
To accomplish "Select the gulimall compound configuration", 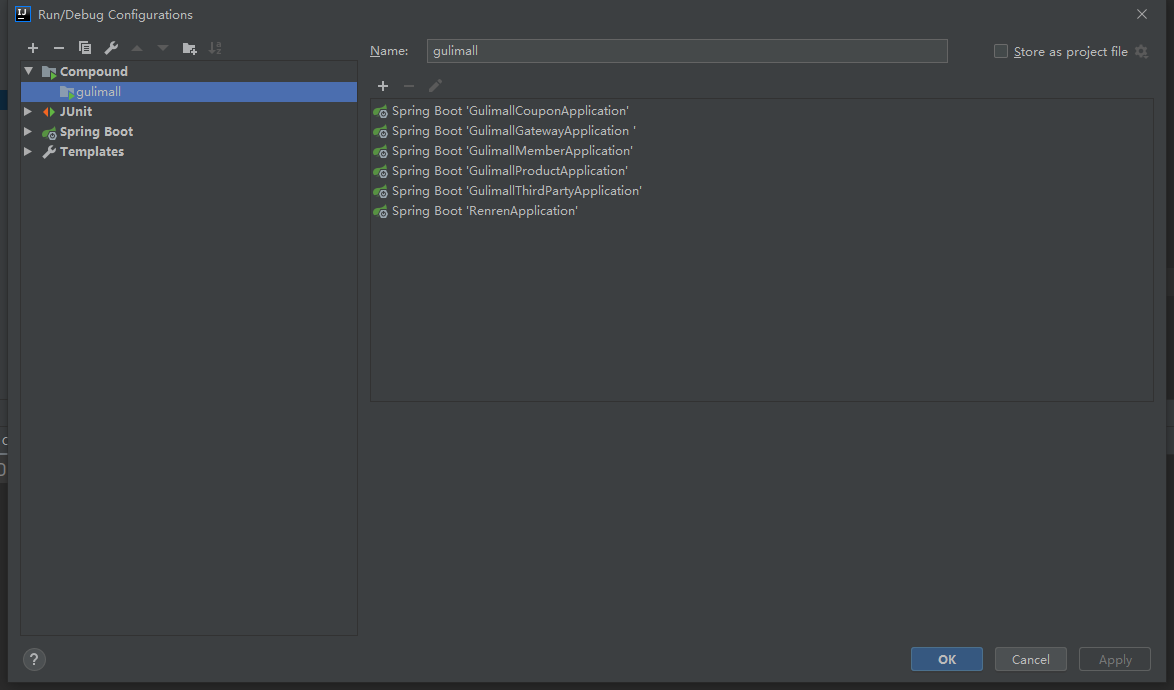I will pos(189,92).
